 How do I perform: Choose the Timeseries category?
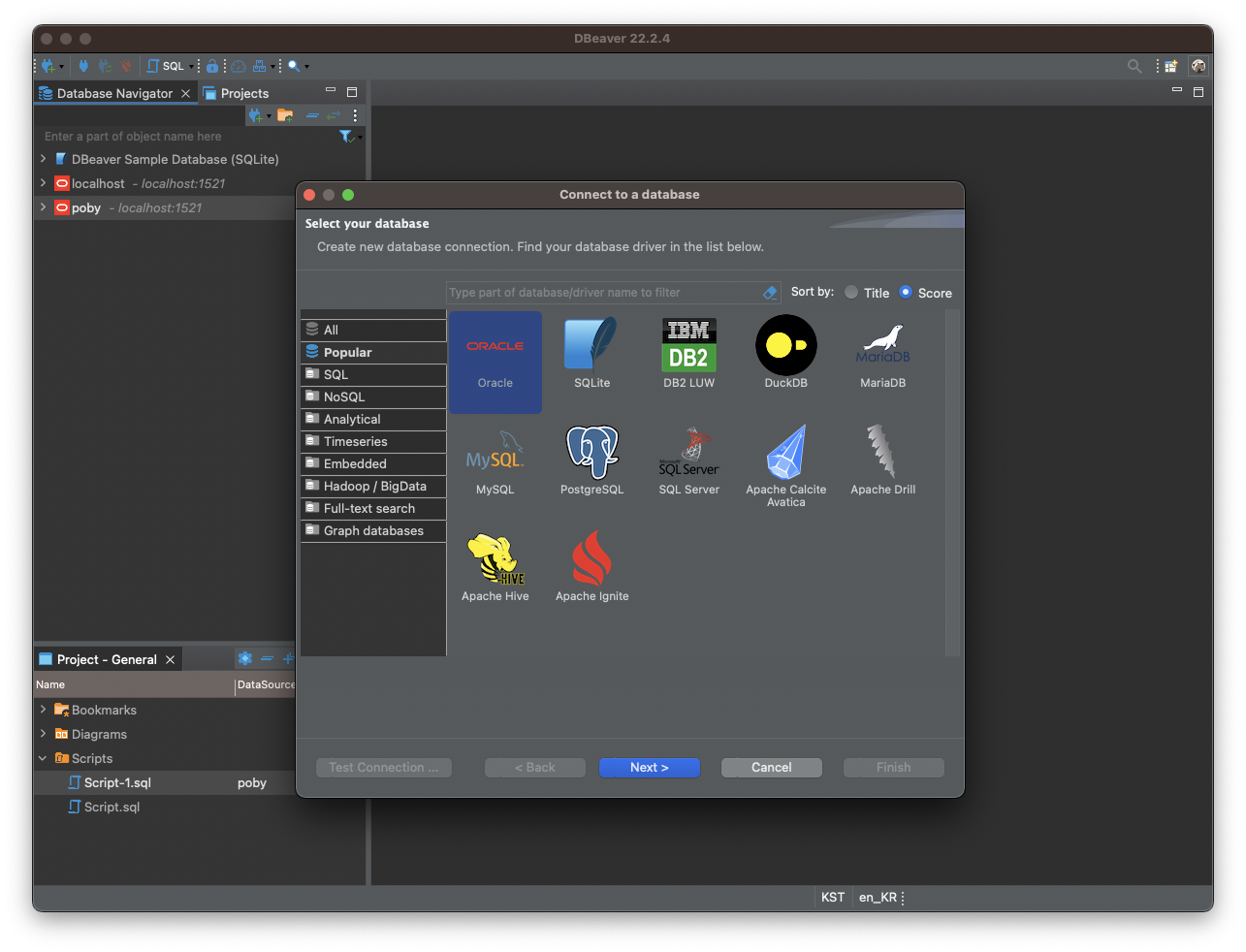[373, 441]
